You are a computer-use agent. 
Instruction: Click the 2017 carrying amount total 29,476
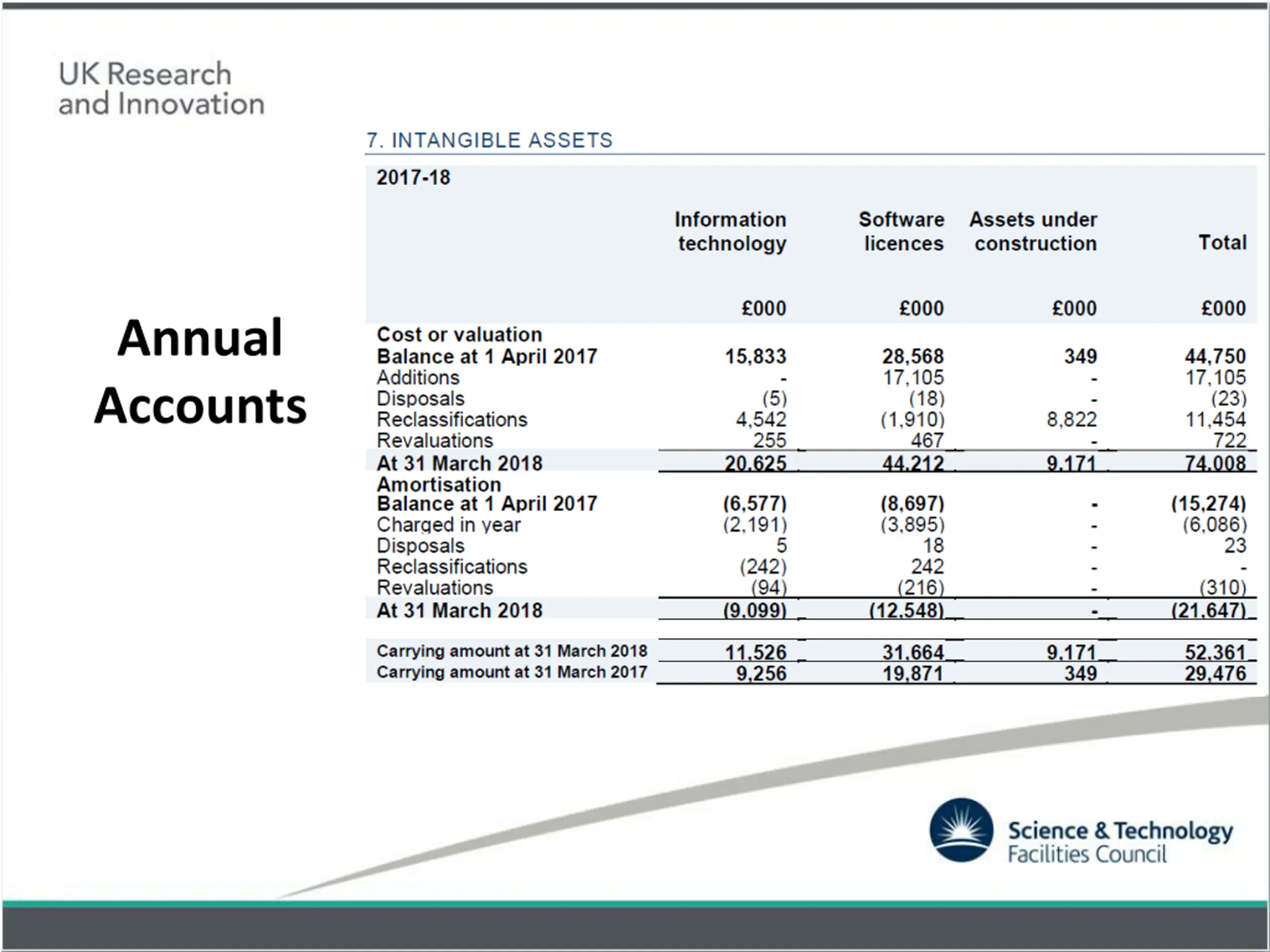pyautogui.click(x=1215, y=674)
